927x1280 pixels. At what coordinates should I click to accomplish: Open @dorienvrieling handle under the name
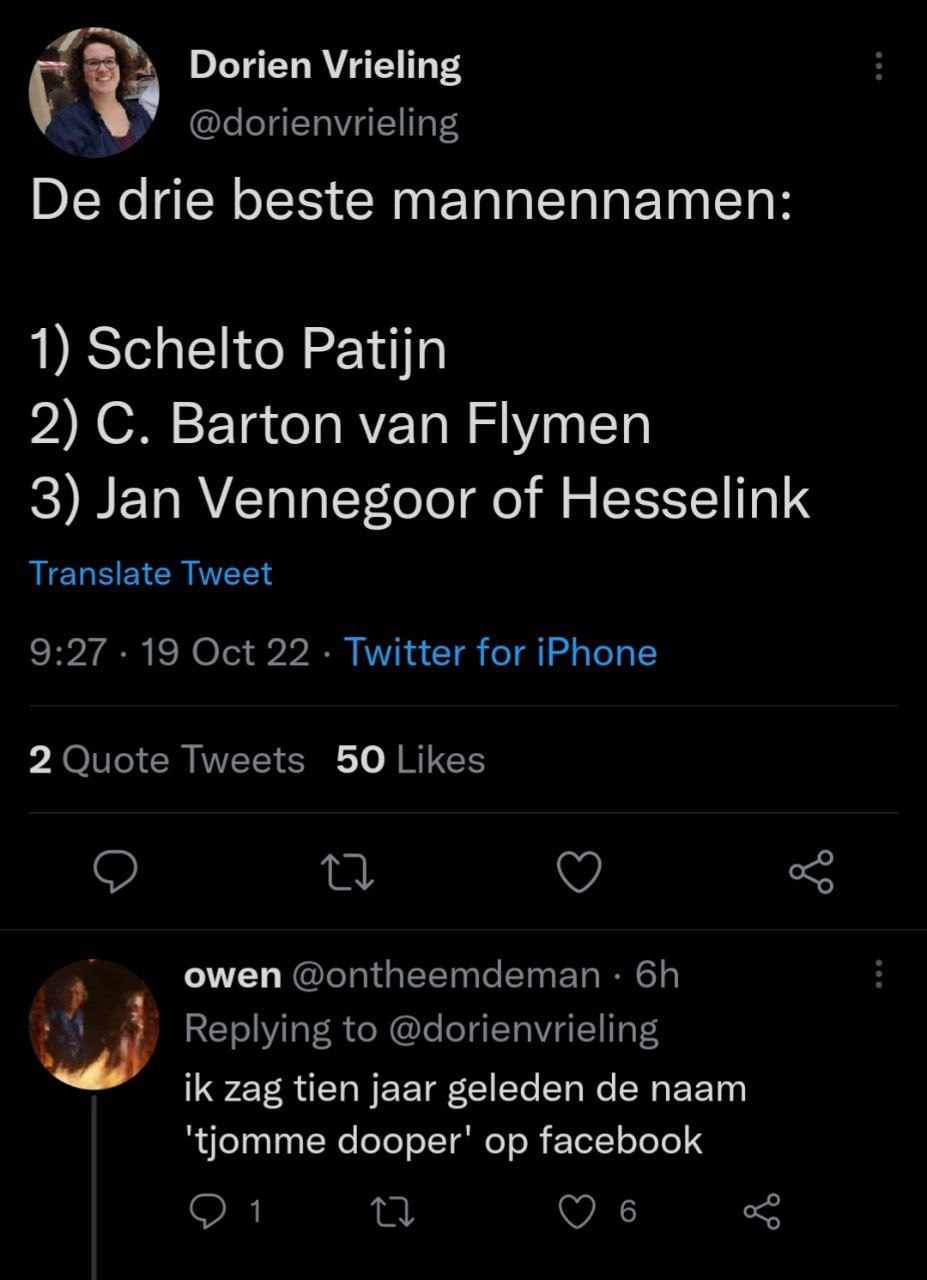(323, 123)
